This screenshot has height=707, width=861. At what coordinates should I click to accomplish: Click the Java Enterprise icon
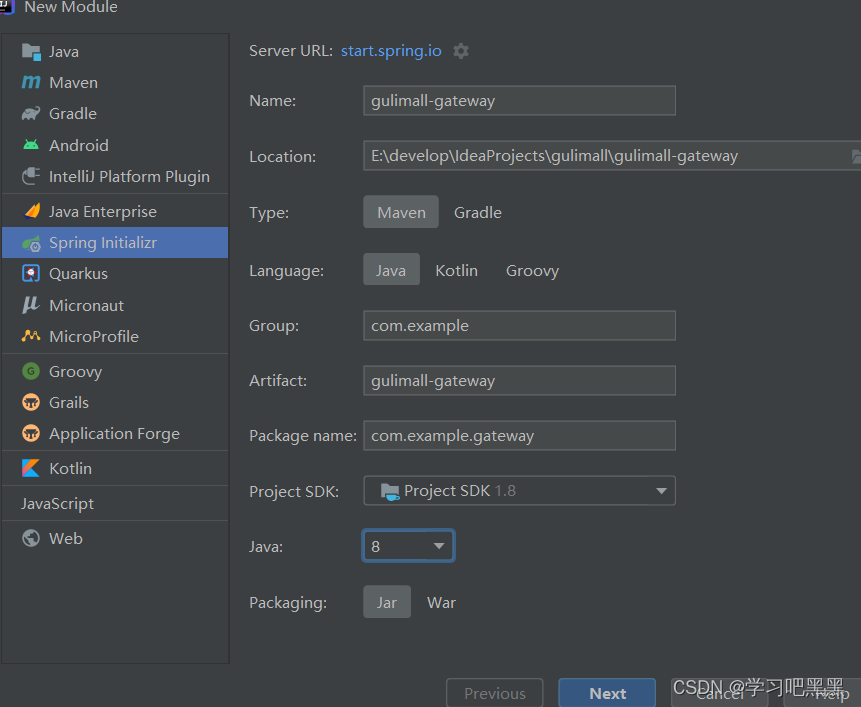click(x=32, y=211)
